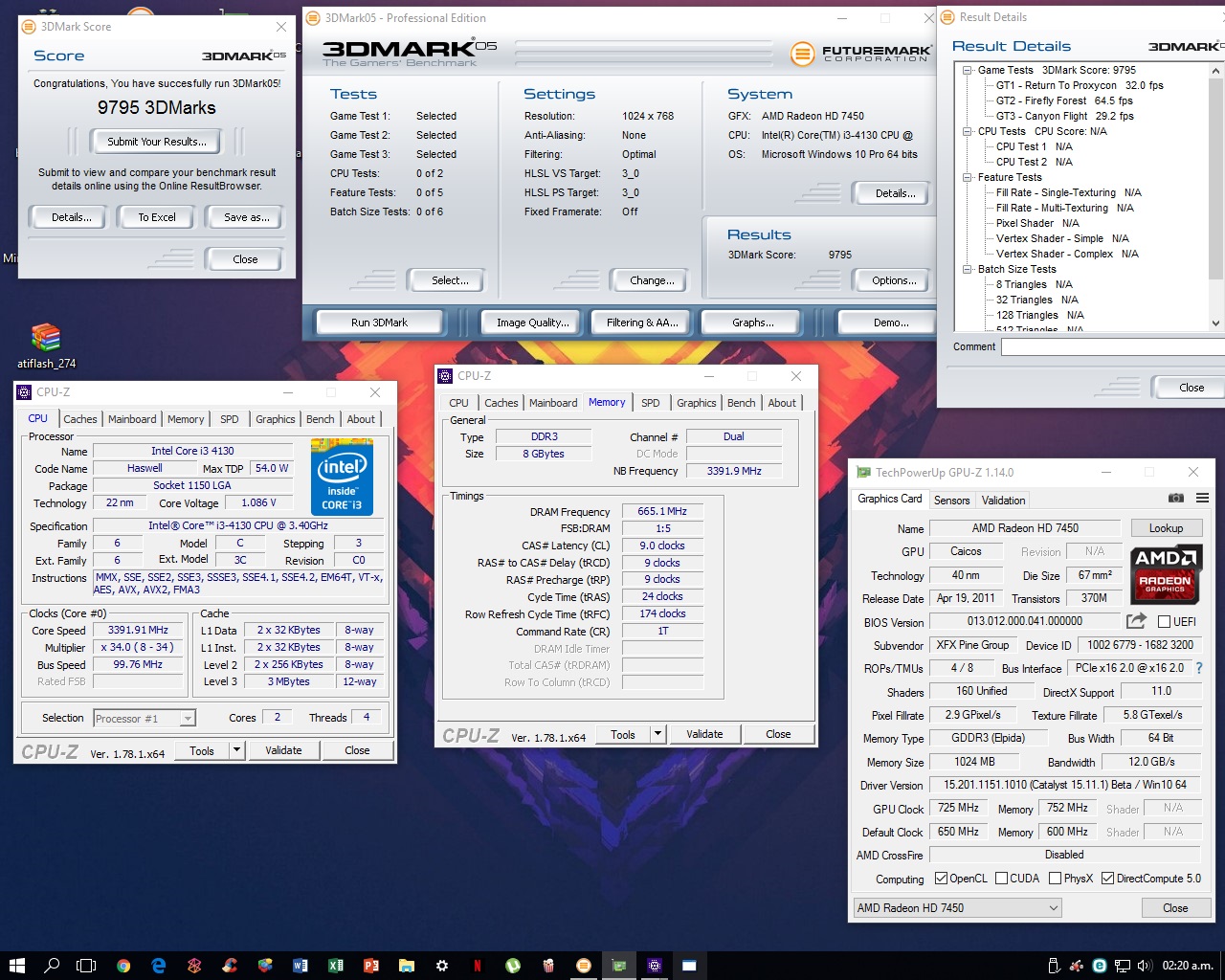Toggle the PhysX checkbox

(1055, 878)
